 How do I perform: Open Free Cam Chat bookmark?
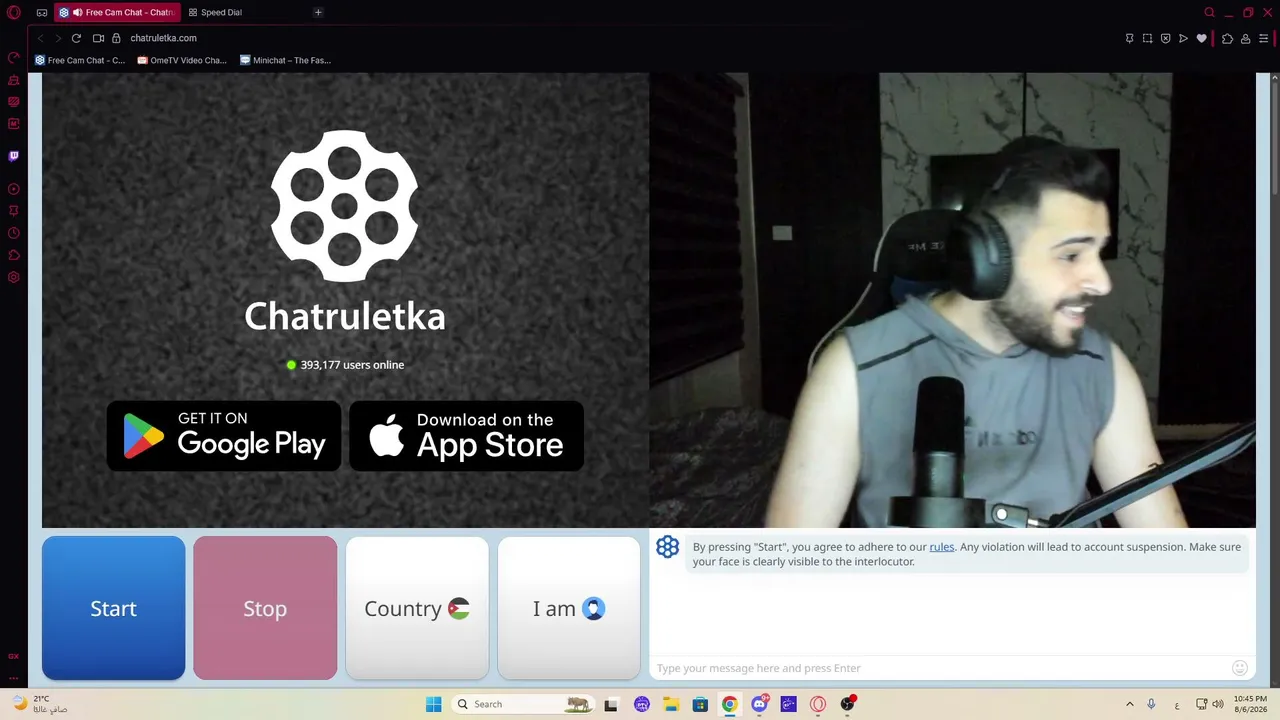[x=80, y=60]
